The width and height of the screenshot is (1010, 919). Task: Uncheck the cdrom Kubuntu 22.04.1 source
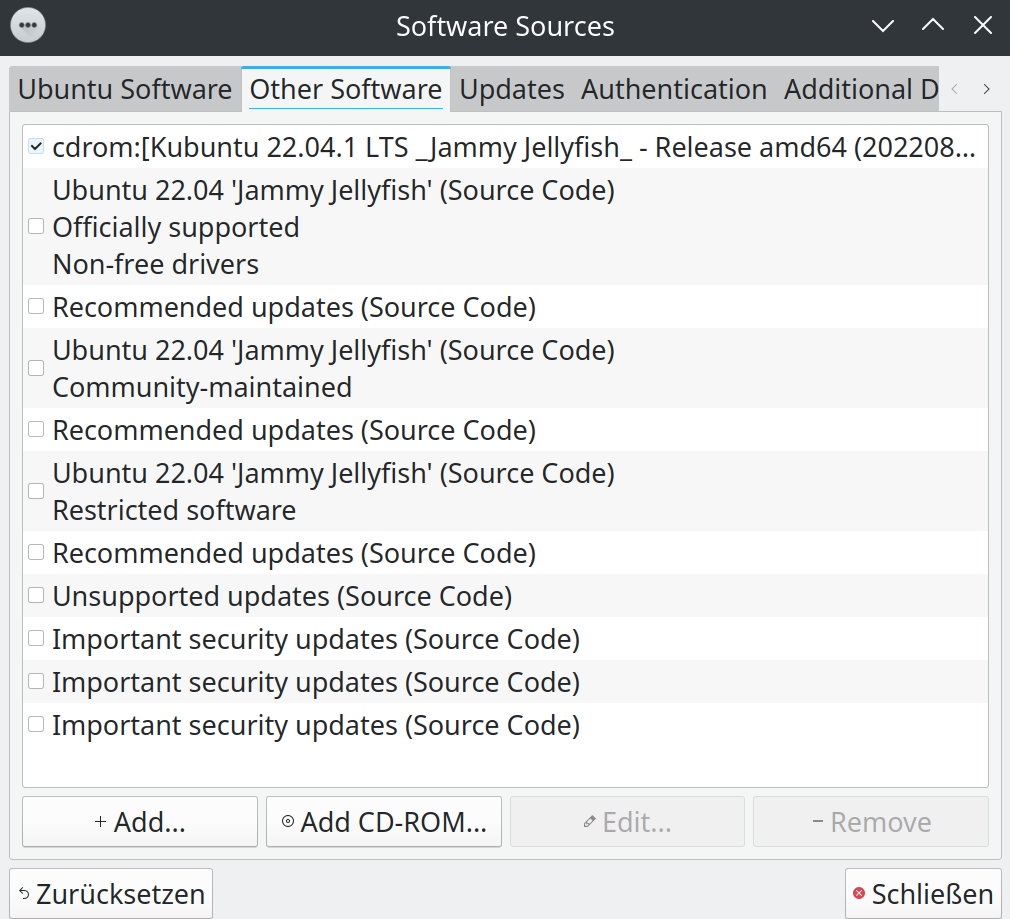(36, 147)
